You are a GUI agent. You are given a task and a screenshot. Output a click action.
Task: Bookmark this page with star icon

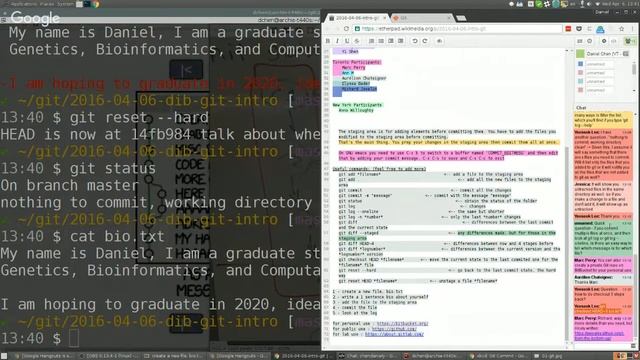coord(621,29)
